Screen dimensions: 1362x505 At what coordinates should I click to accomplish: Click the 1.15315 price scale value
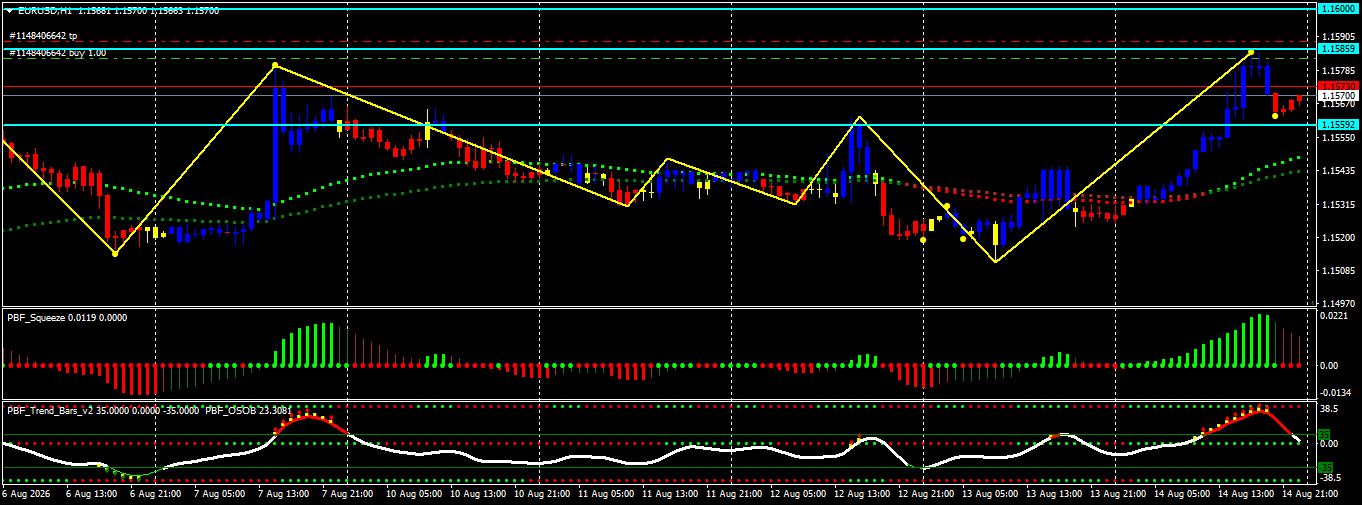[1338, 204]
